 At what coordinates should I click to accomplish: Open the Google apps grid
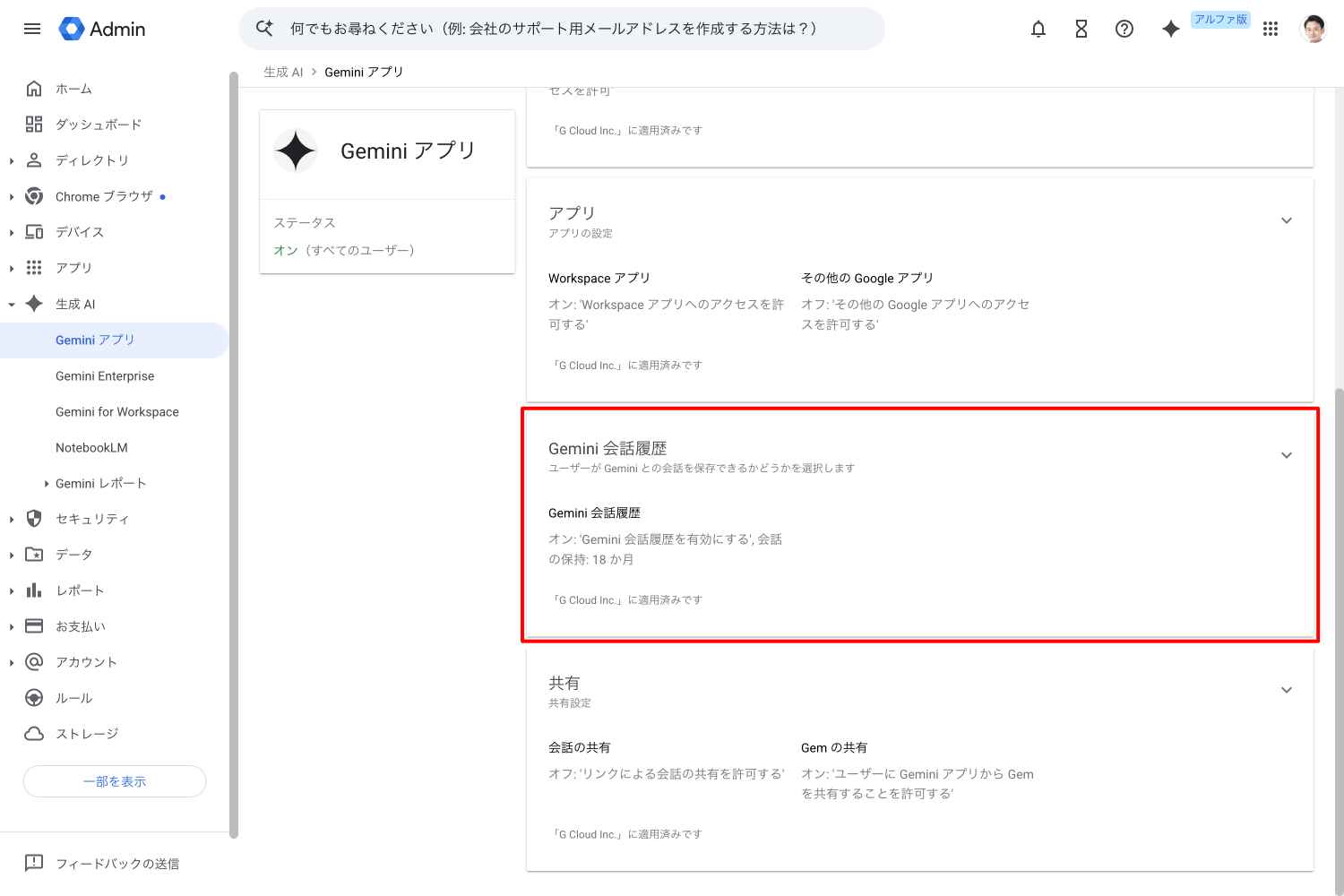click(x=1271, y=29)
